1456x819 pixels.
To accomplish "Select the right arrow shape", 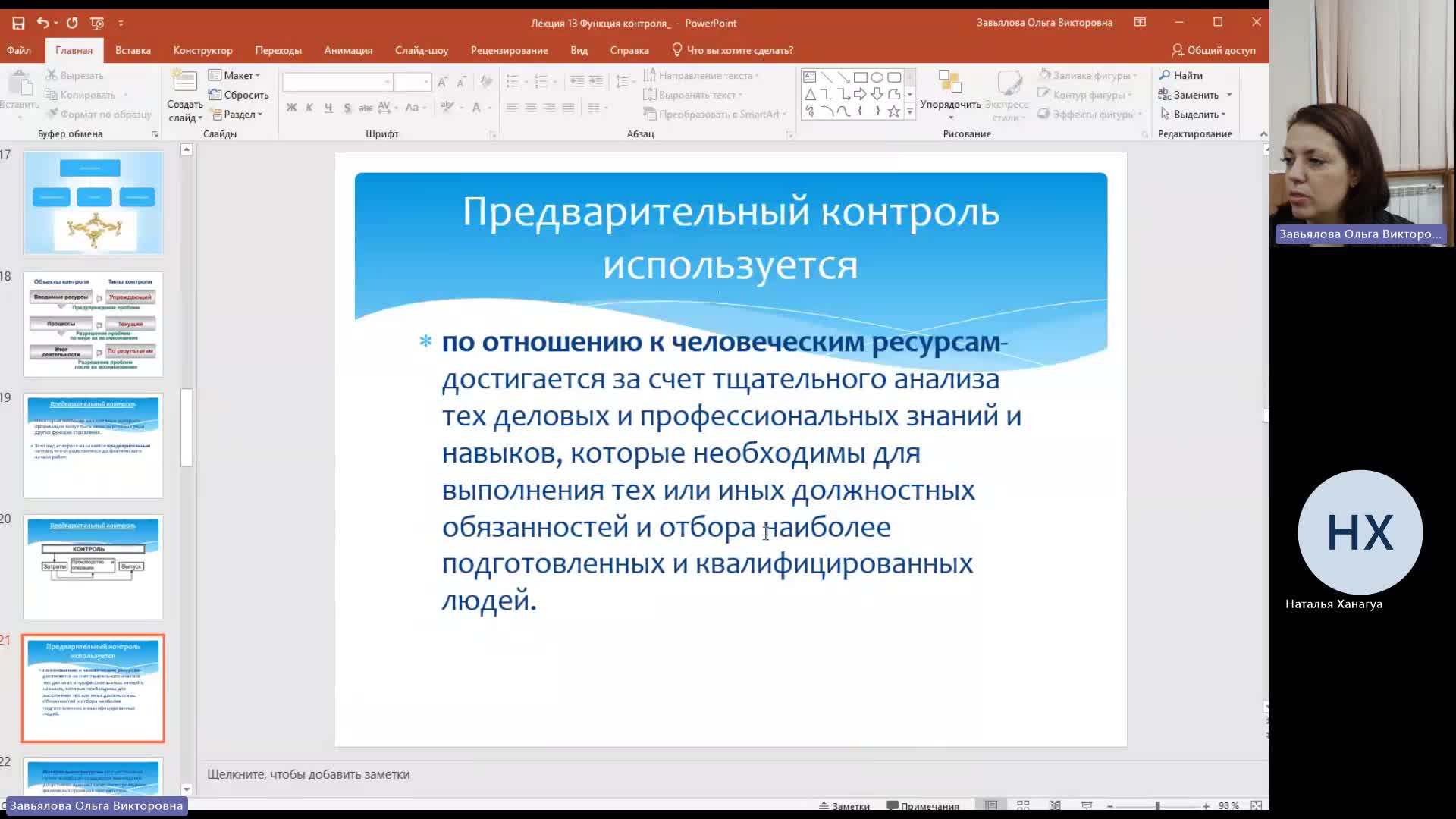I will [x=860, y=94].
